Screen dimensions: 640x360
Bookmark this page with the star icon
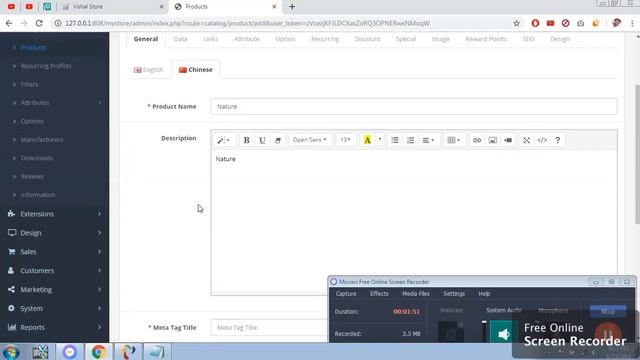coord(516,23)
